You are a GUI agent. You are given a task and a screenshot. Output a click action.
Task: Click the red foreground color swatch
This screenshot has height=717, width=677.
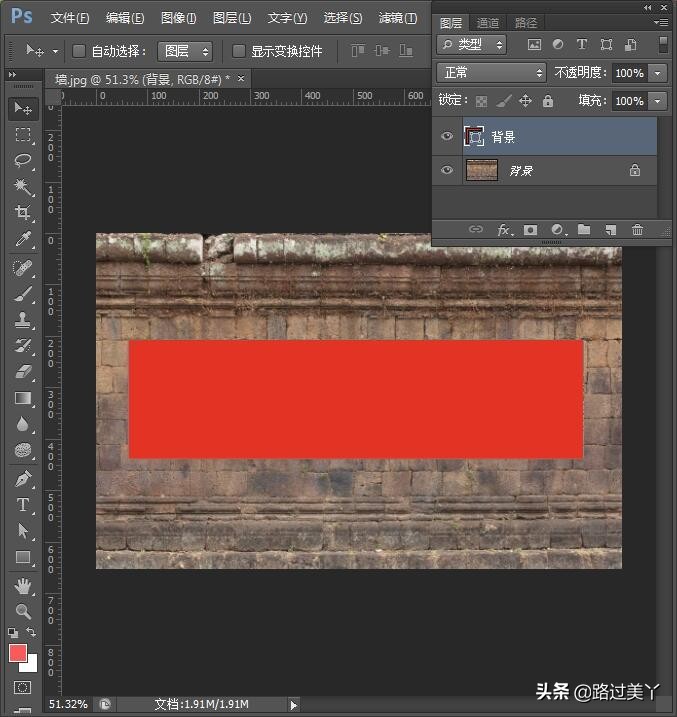[18, 653]
